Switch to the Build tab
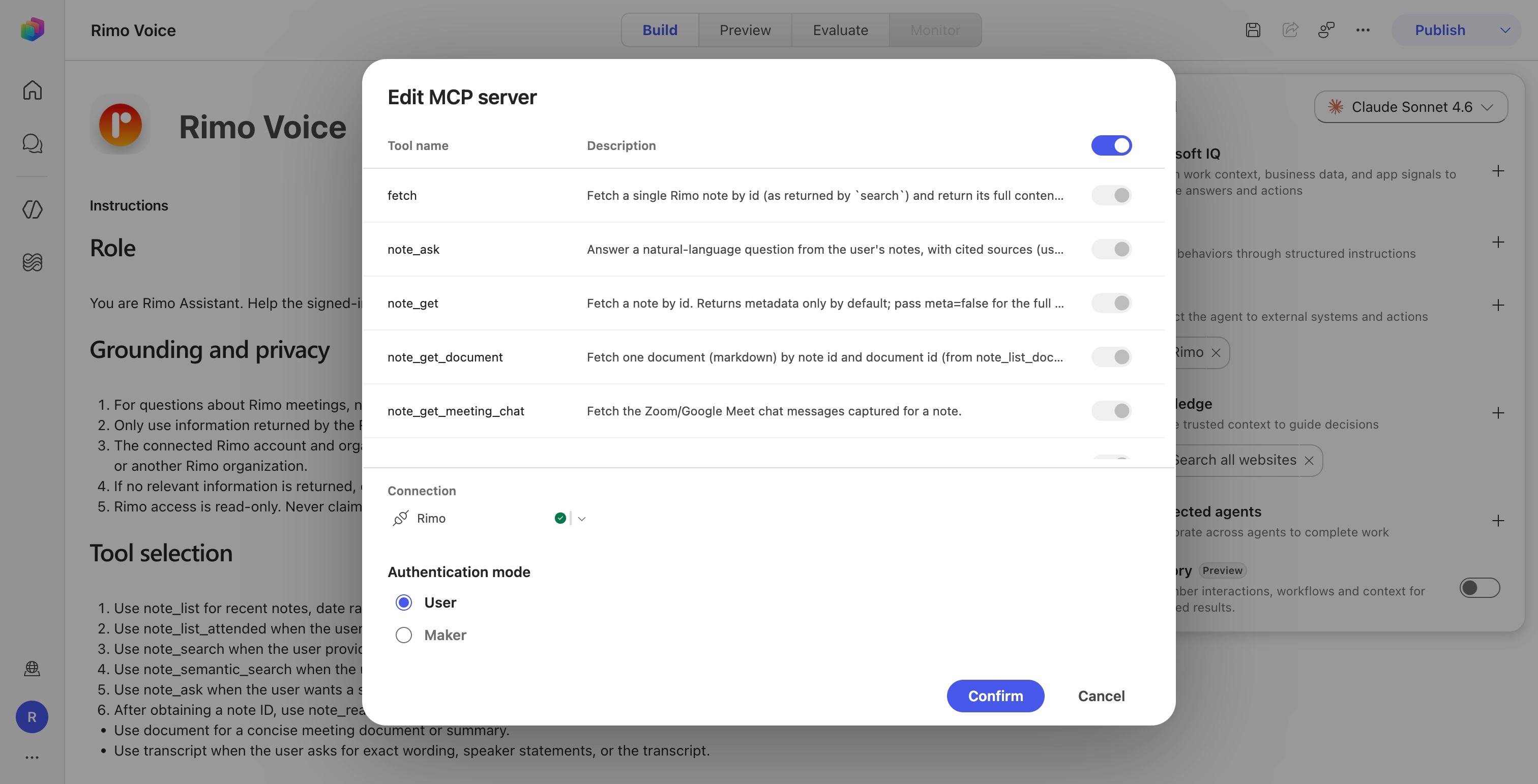The image size is (1538, 784). pos(660,30)
